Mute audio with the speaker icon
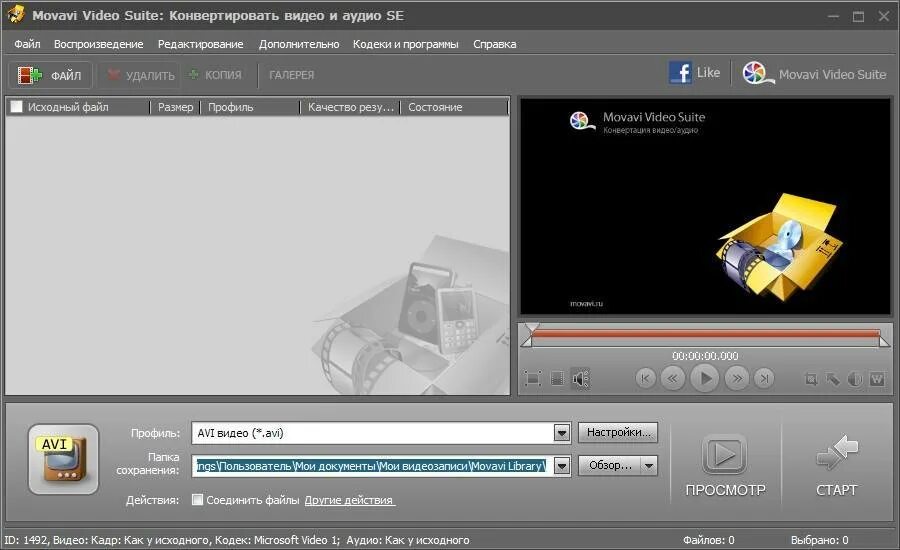 (x=580, y=378)
